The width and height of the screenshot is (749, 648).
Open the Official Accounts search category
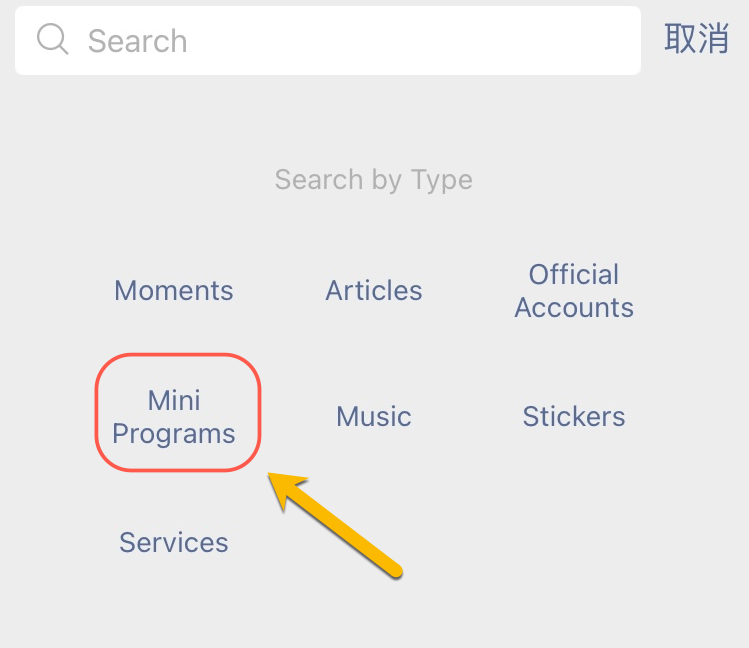[x=574, y=291]
